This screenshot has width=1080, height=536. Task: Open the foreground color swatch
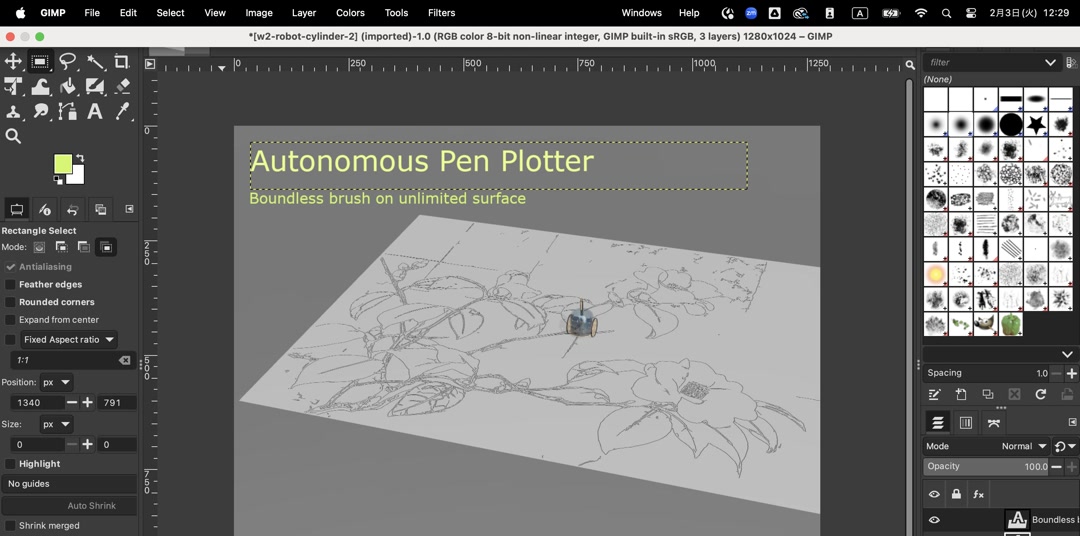point(63,164)
